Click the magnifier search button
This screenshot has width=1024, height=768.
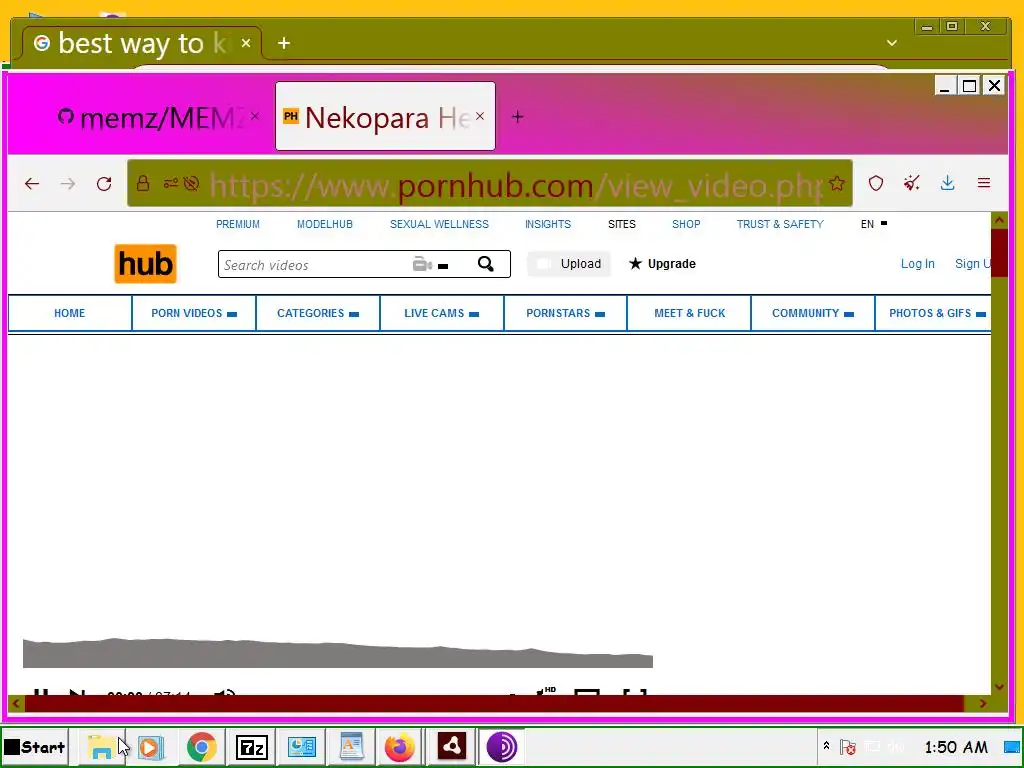tap(485, 264)
